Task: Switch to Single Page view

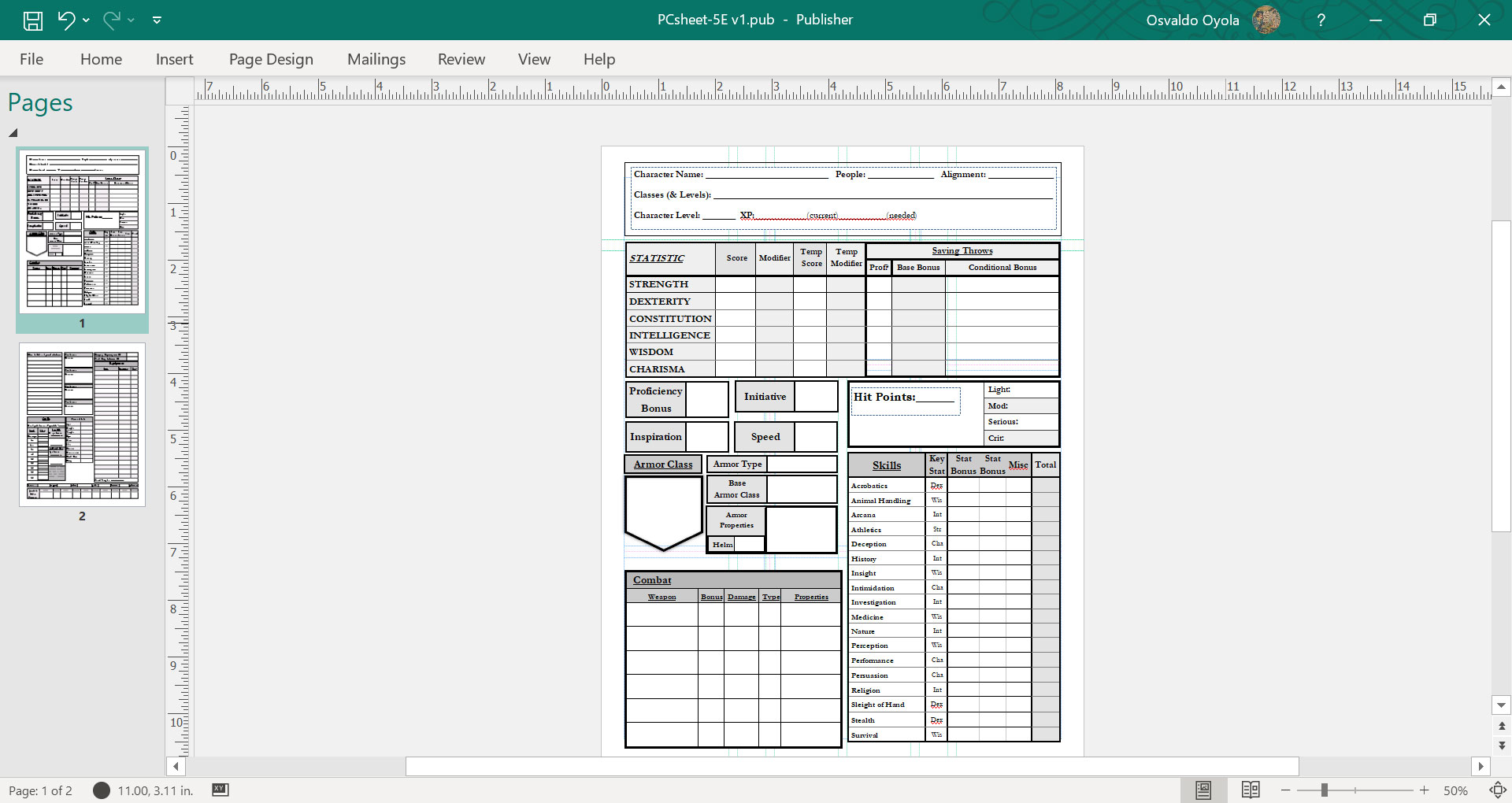Action: point(1203,790)
